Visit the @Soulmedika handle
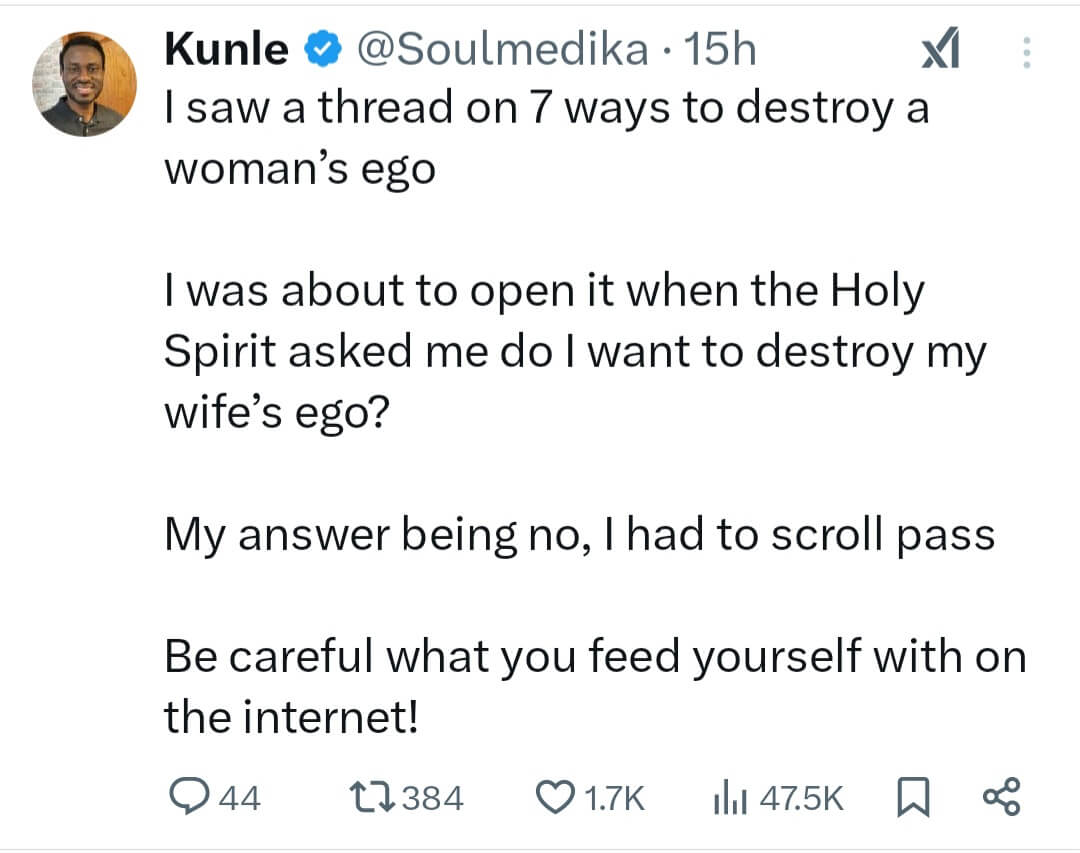1080x853 pixels. tap(502, 50)
